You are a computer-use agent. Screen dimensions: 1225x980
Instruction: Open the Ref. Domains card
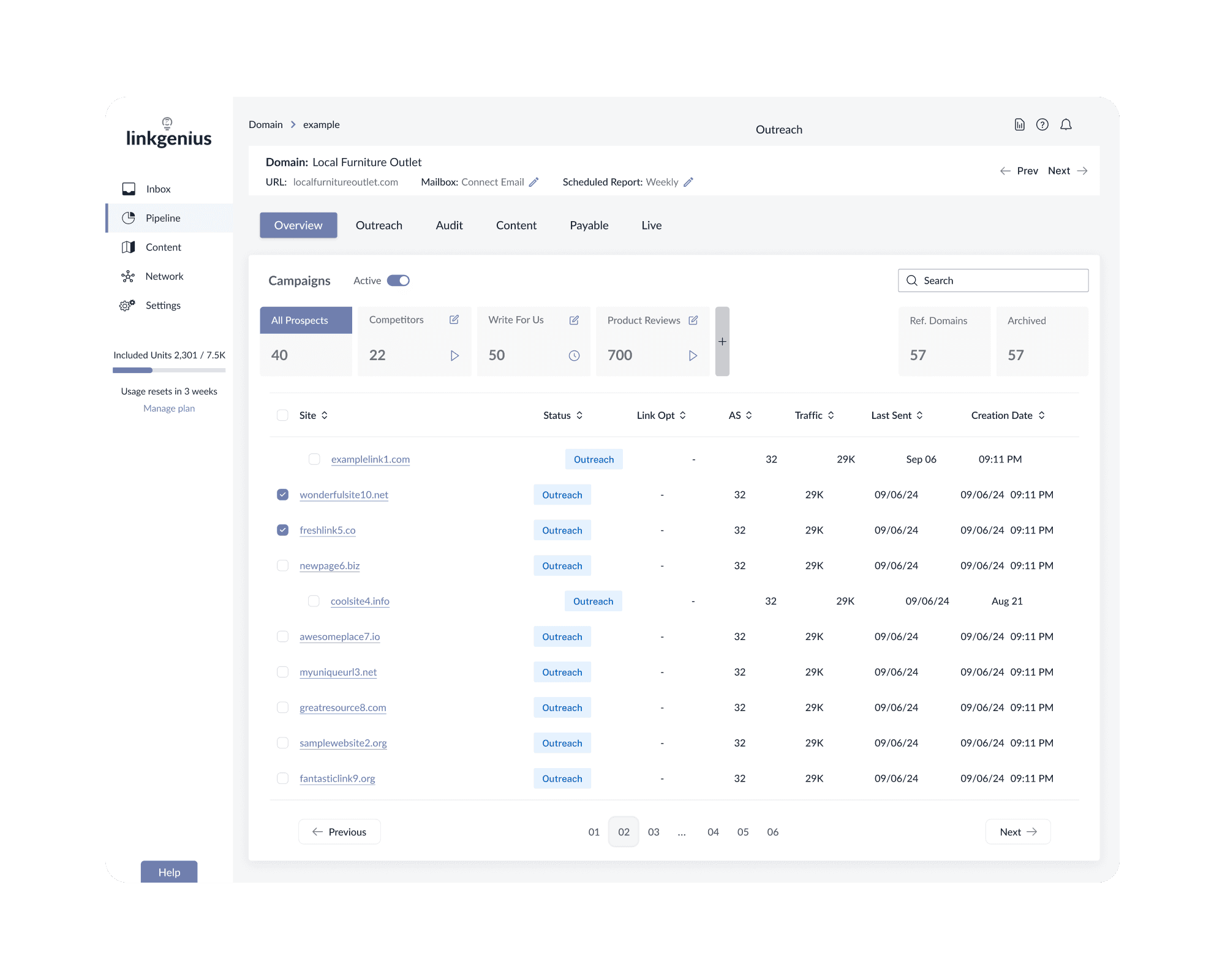coord(944,341)
